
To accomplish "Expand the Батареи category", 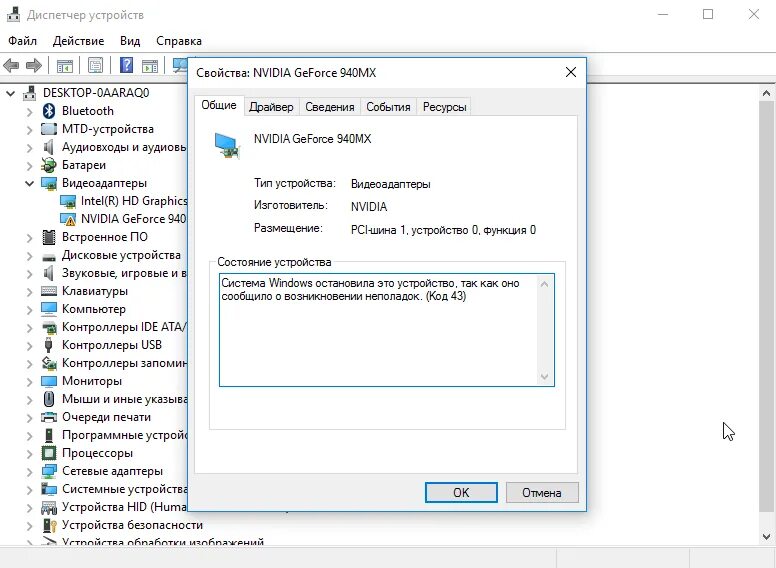I will coord(30,166).
